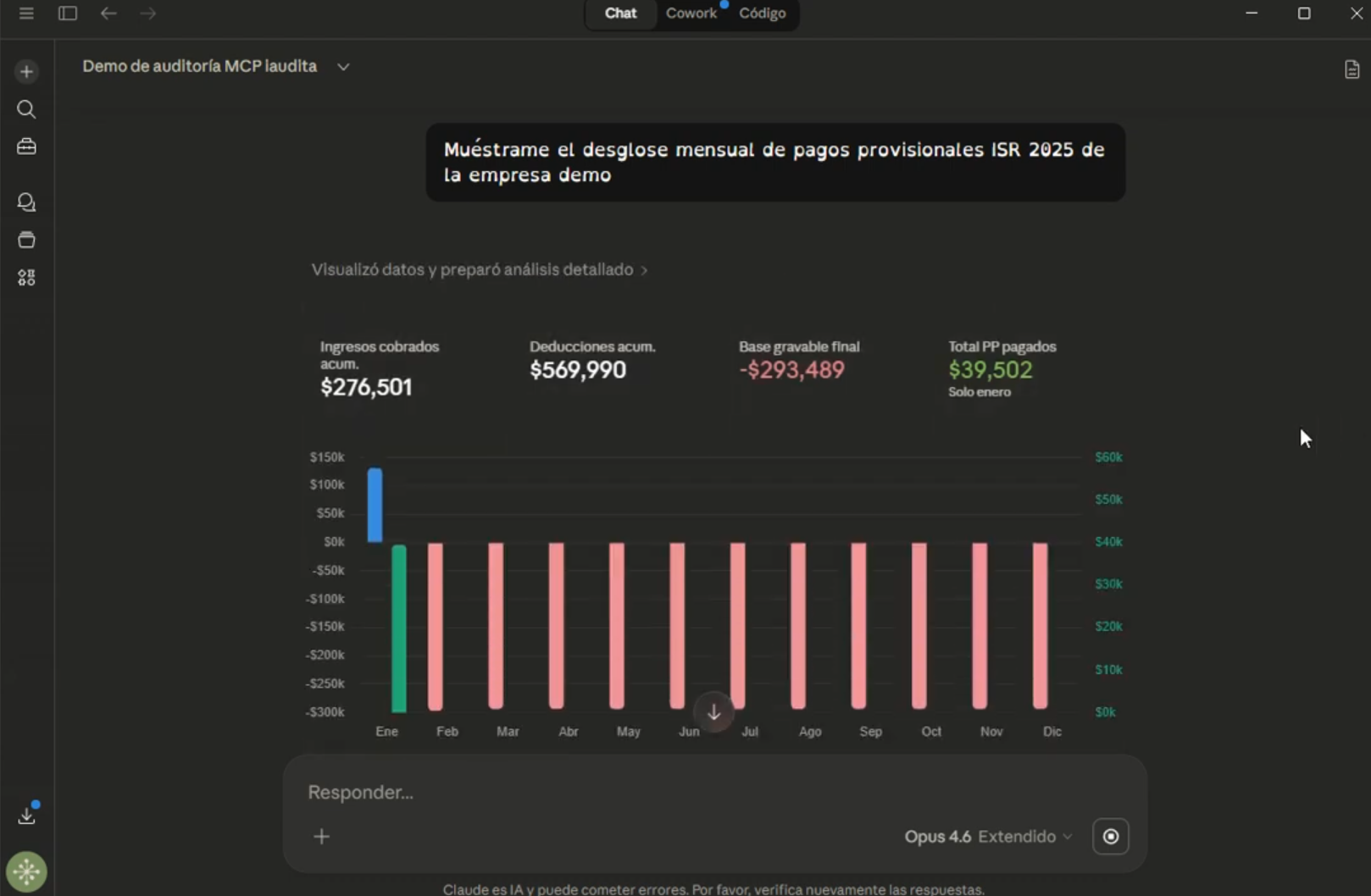This screenshot has width=1371, height=896.
Task: Minimize the application window
Action: pyautogui.click(x=1252, y=14)
